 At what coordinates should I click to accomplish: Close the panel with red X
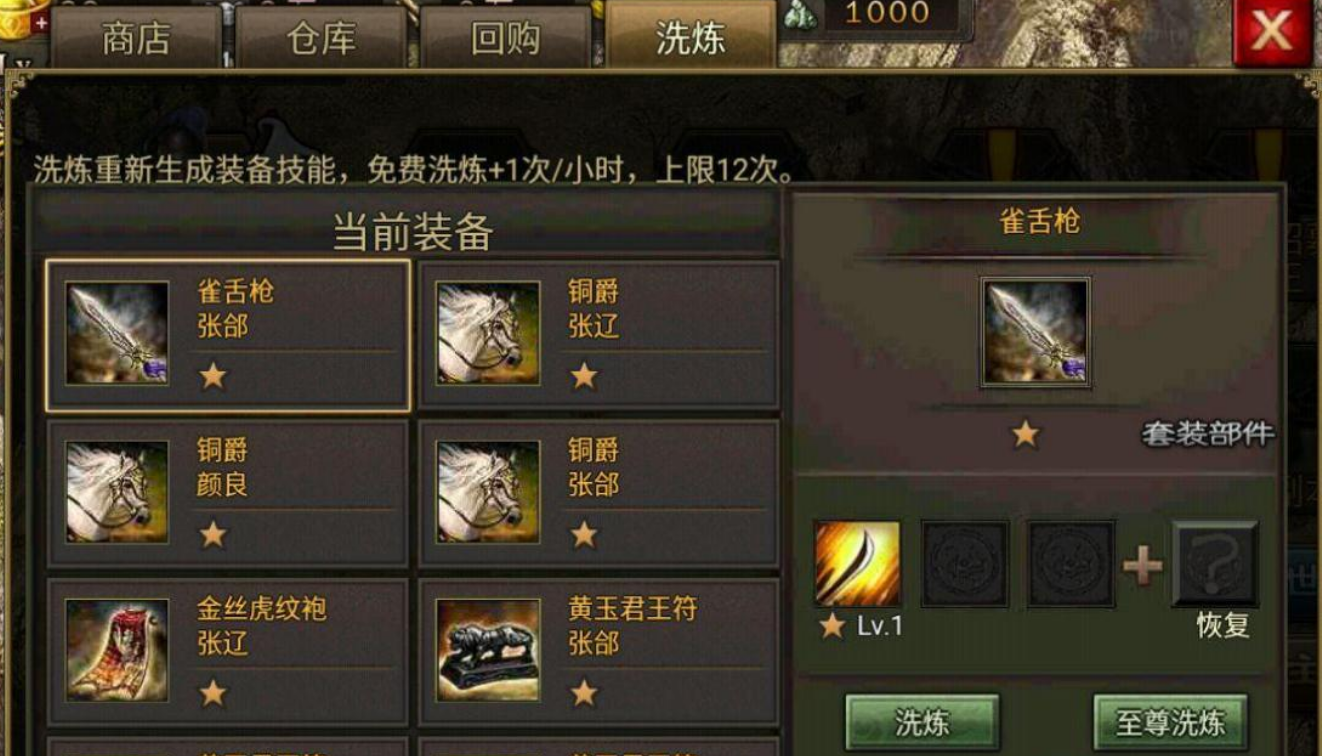(x=1272, y=32)
